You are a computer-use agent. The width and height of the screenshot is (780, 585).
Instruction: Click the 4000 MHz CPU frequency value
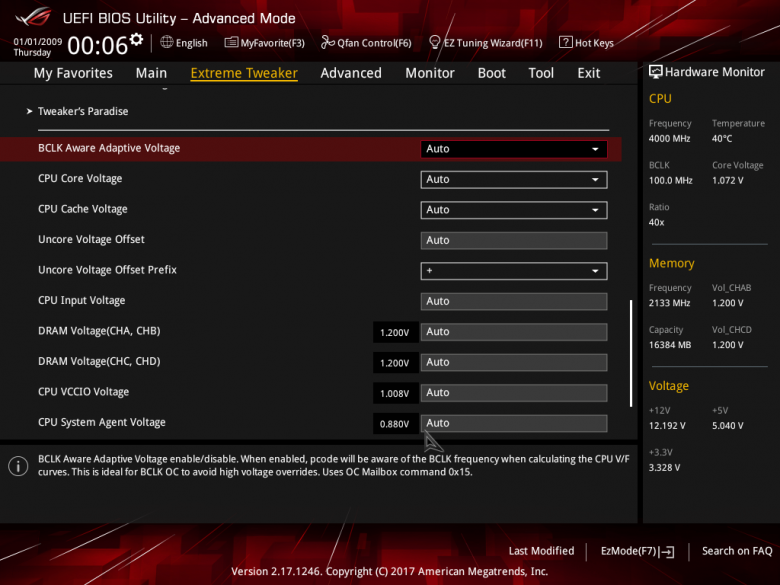click(x=670, y=139)
